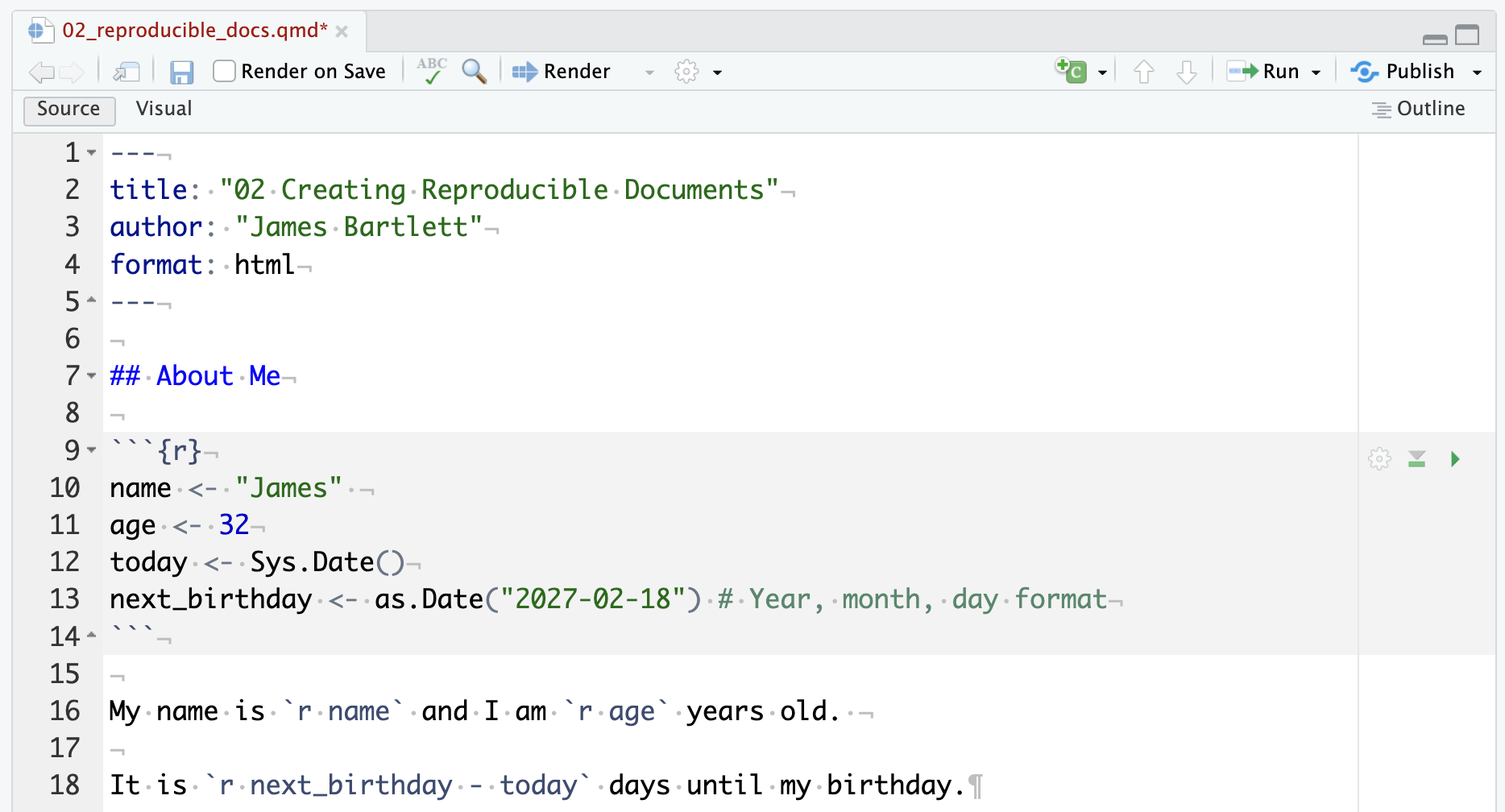Expand gear options dropdown arrow

coord(717,72)
